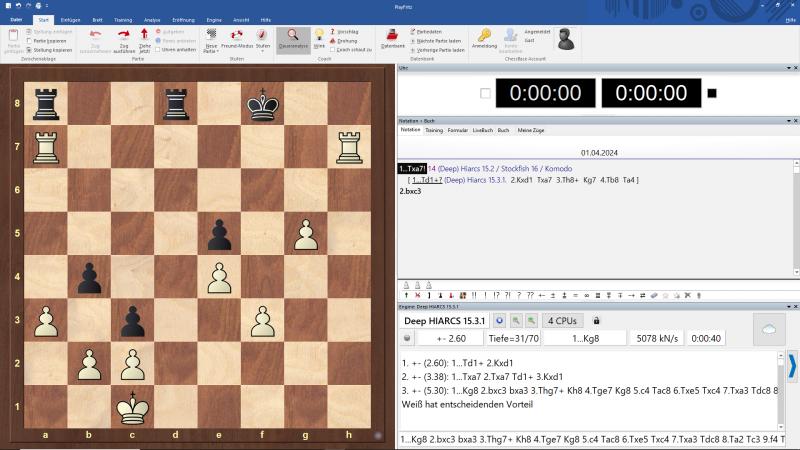Click the cloud engine button
Image resolution: width=800 pixels, height=450 pixels.
pos(770,330)
